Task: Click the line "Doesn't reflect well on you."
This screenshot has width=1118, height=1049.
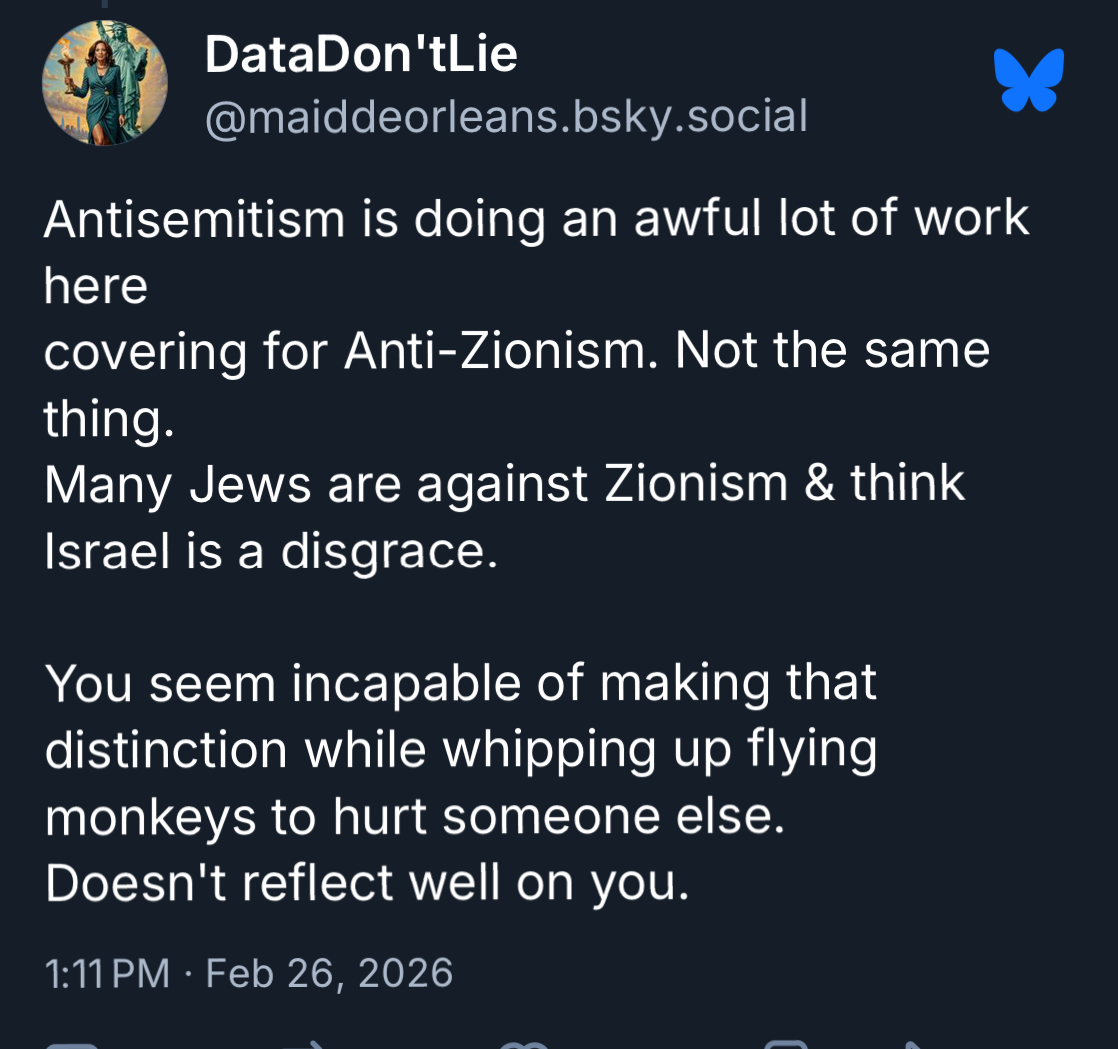Action: pos(367,882)
